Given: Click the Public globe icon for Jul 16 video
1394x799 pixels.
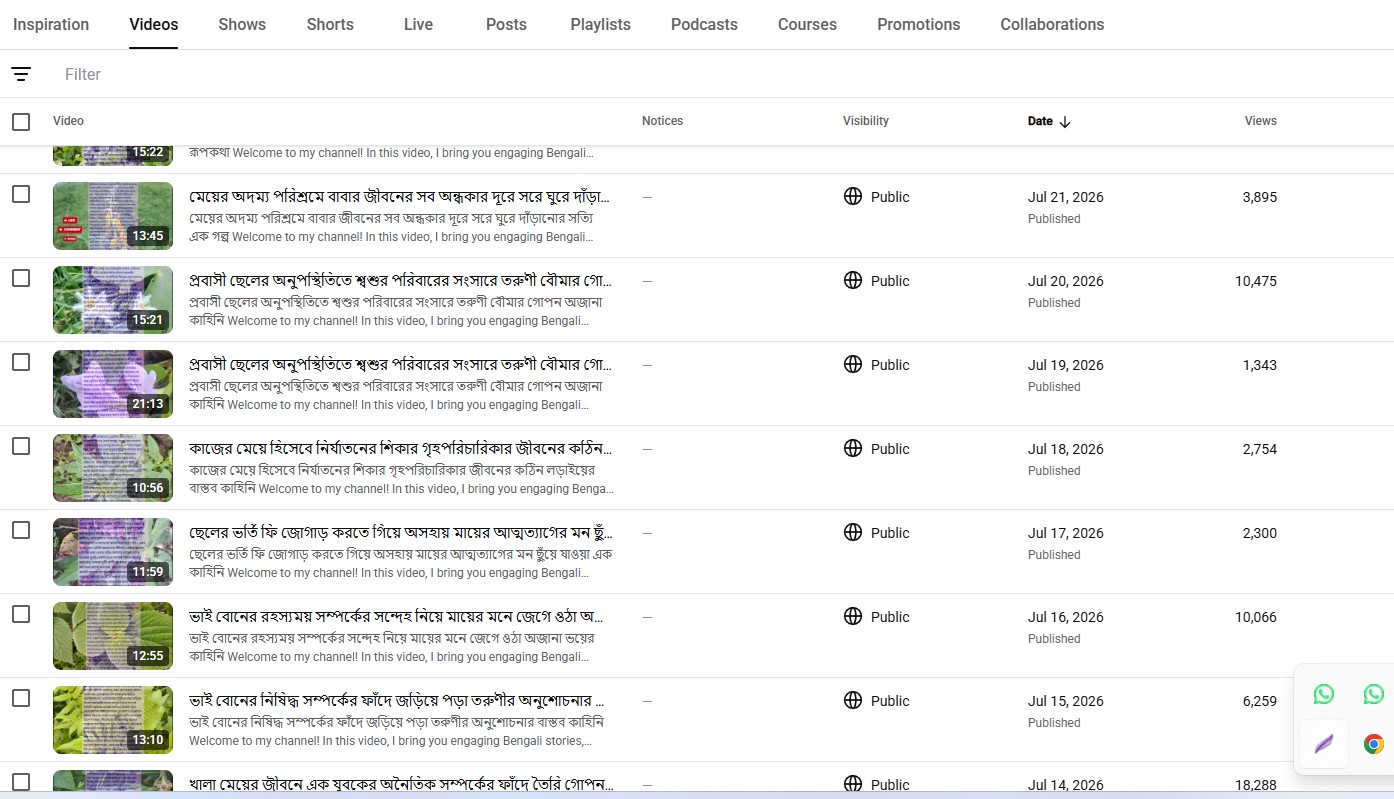Looking at the screenshot, I should point(853,617).
